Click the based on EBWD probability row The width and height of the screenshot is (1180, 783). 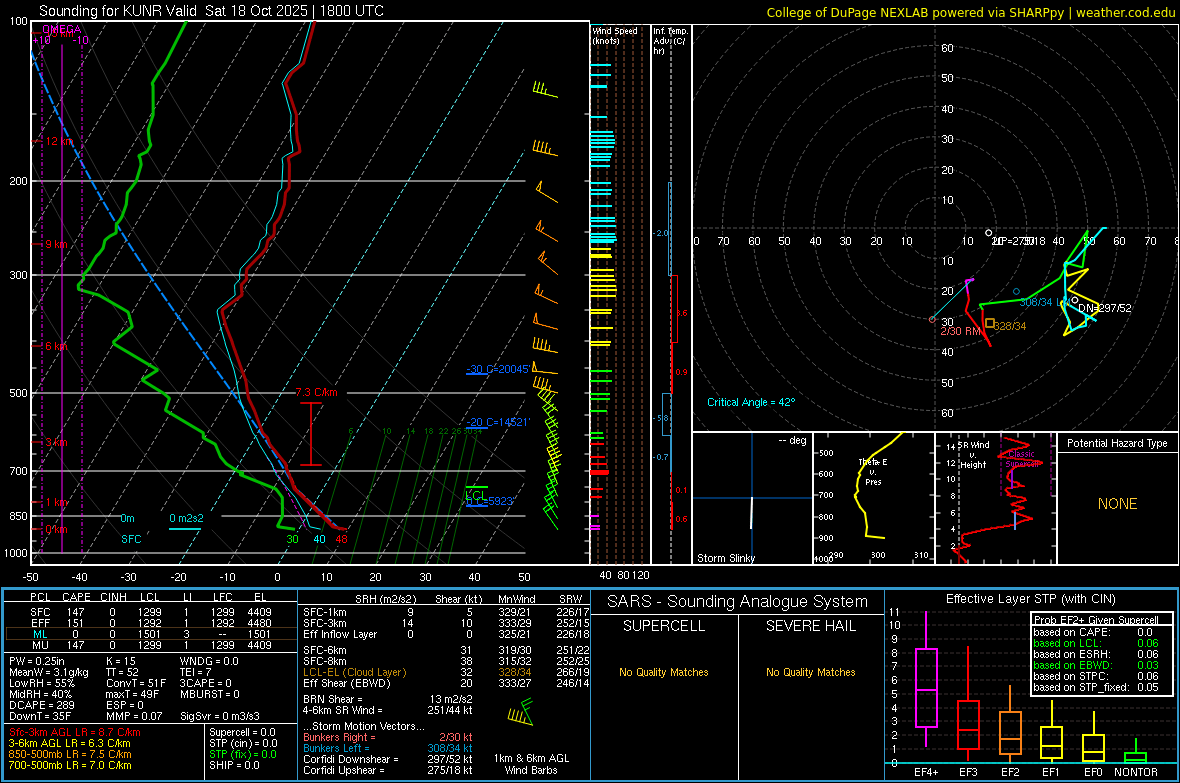[x=1096, y=665]
